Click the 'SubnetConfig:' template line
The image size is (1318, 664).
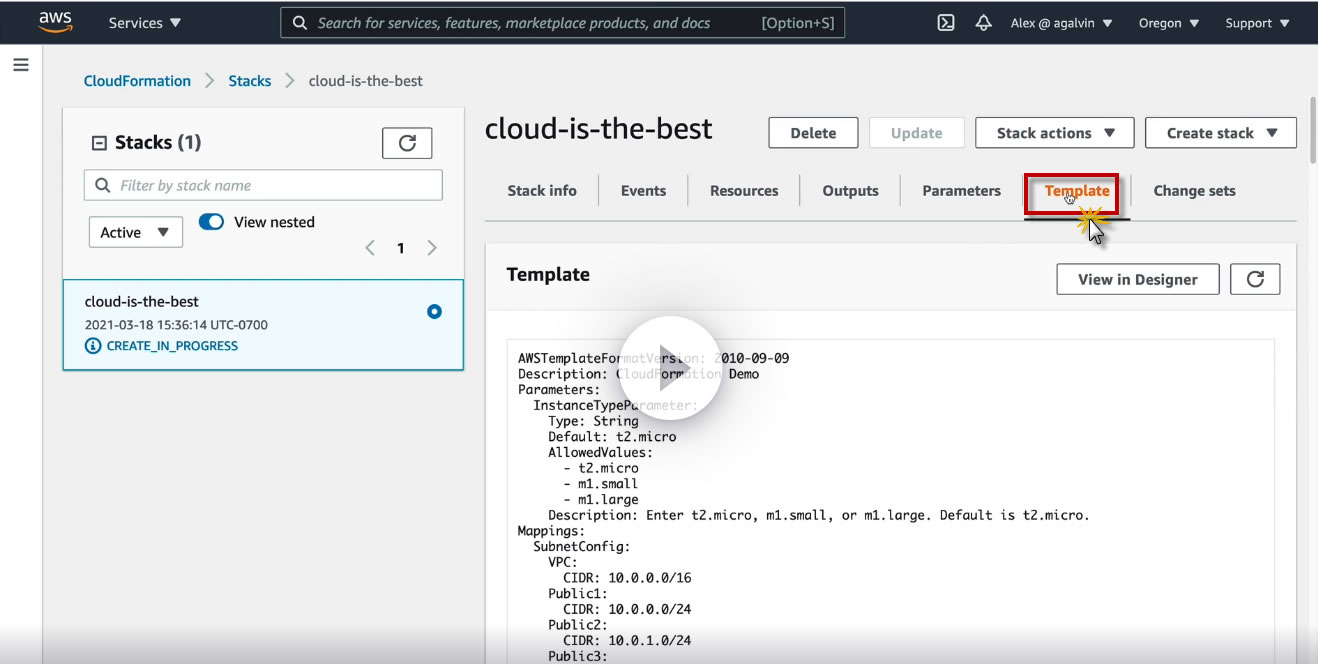582,547
